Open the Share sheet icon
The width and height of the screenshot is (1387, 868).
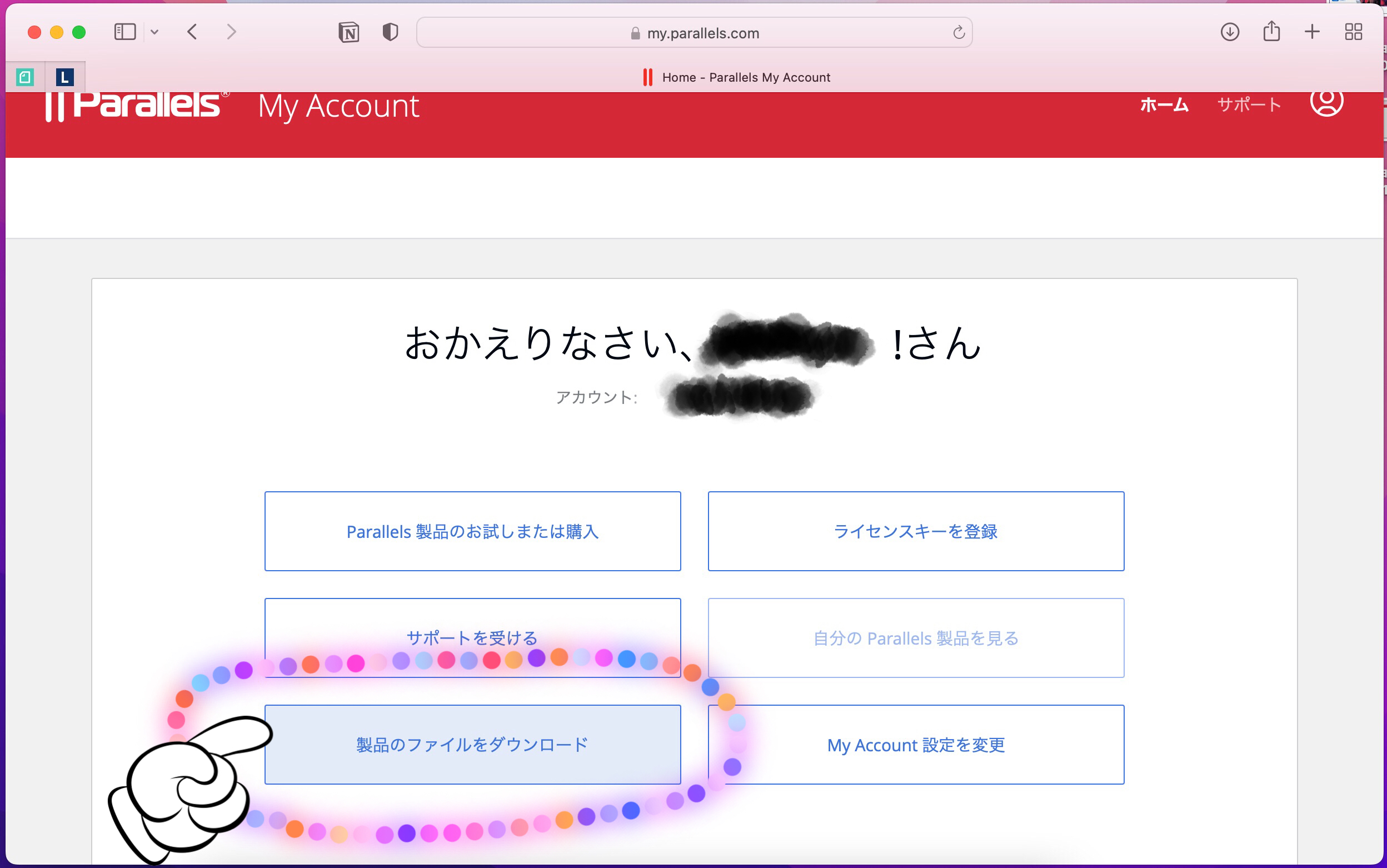(1271, 31)
